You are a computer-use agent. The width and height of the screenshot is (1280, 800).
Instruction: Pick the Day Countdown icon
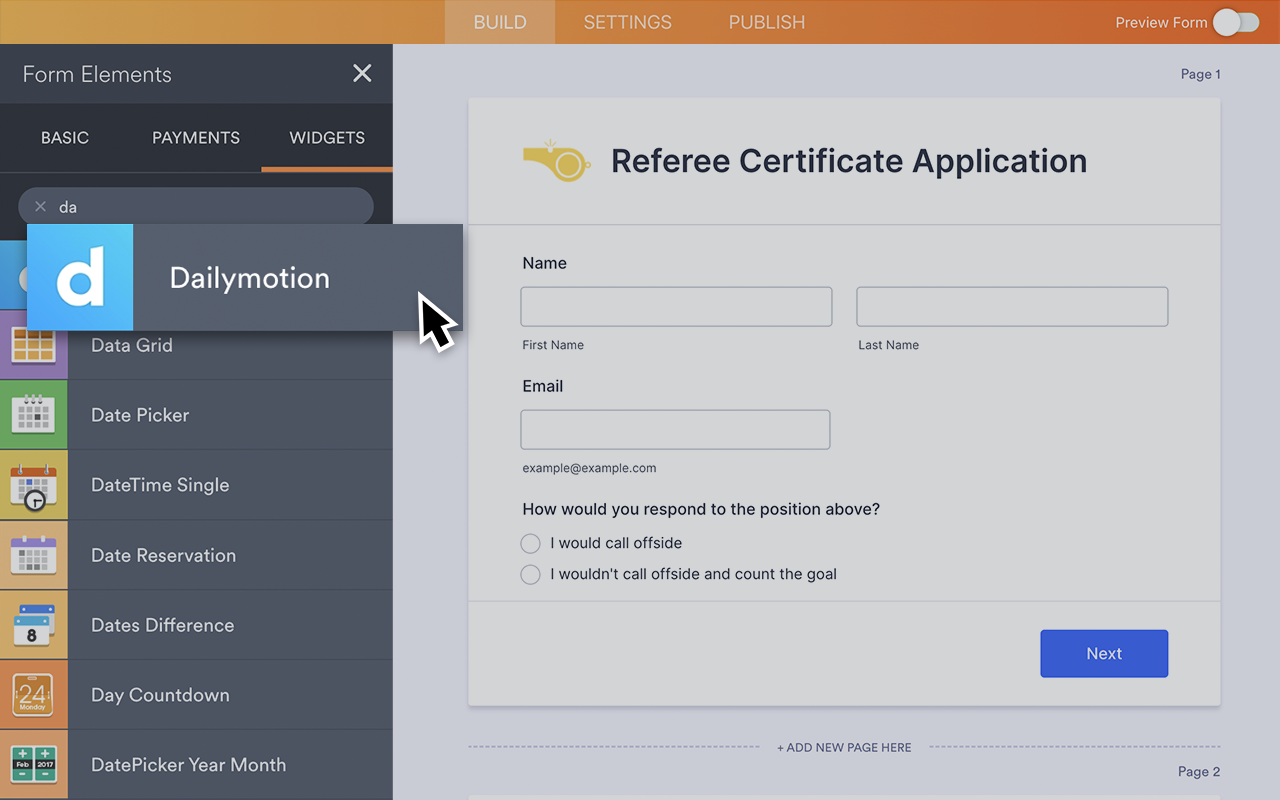pyautogui.click(x=34, y=695)
